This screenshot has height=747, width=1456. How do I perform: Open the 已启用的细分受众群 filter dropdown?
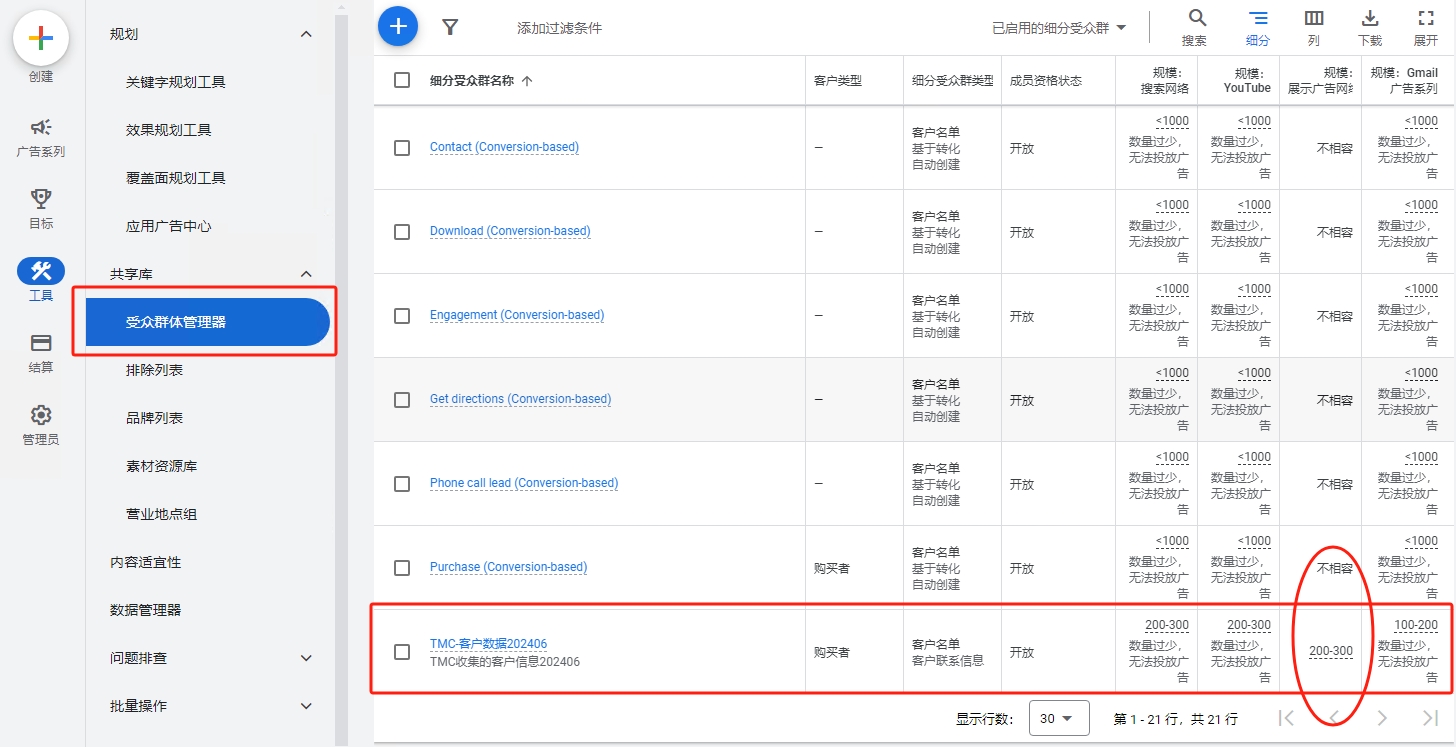[x=1059, y=28]
